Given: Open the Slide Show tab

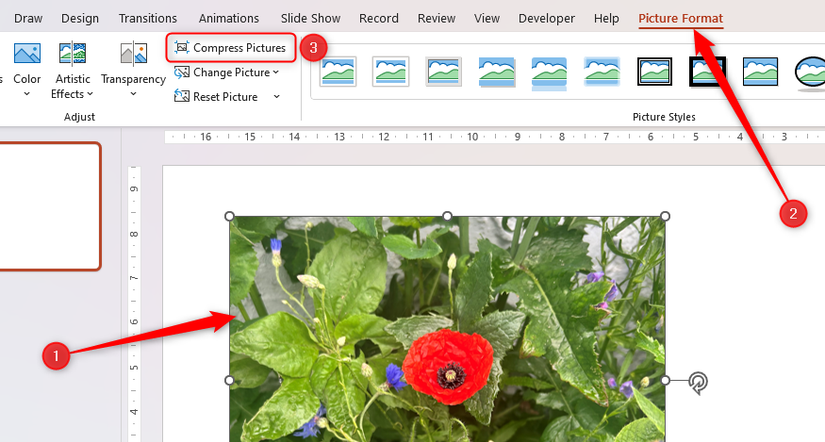Looking at the screenshot, I should (x=310, y=18).
